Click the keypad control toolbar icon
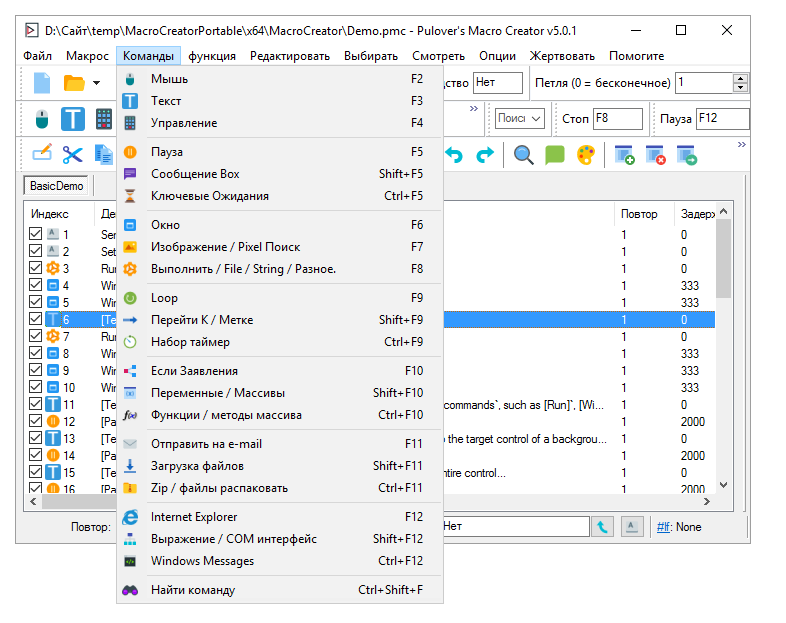786x623 pixels. pos(104,119)
